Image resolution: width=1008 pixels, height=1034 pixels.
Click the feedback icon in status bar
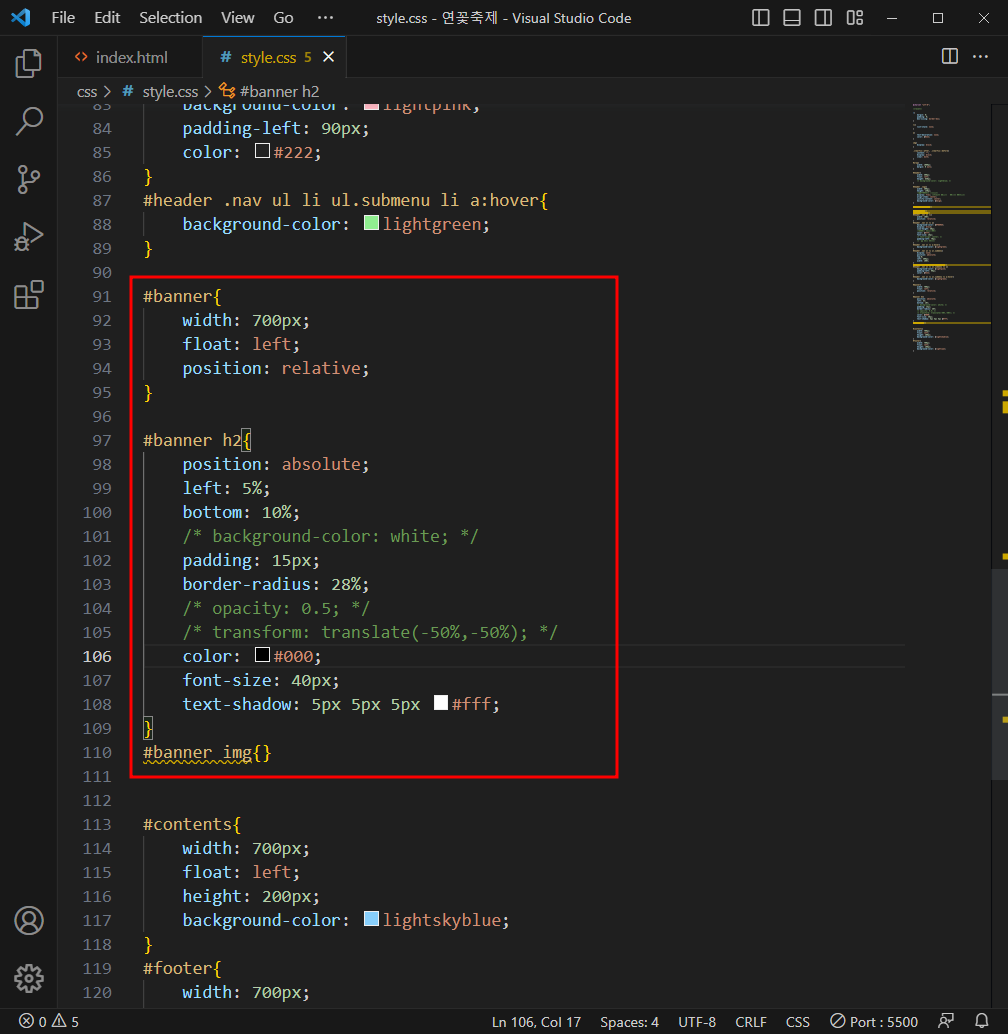pos(946,1021)
